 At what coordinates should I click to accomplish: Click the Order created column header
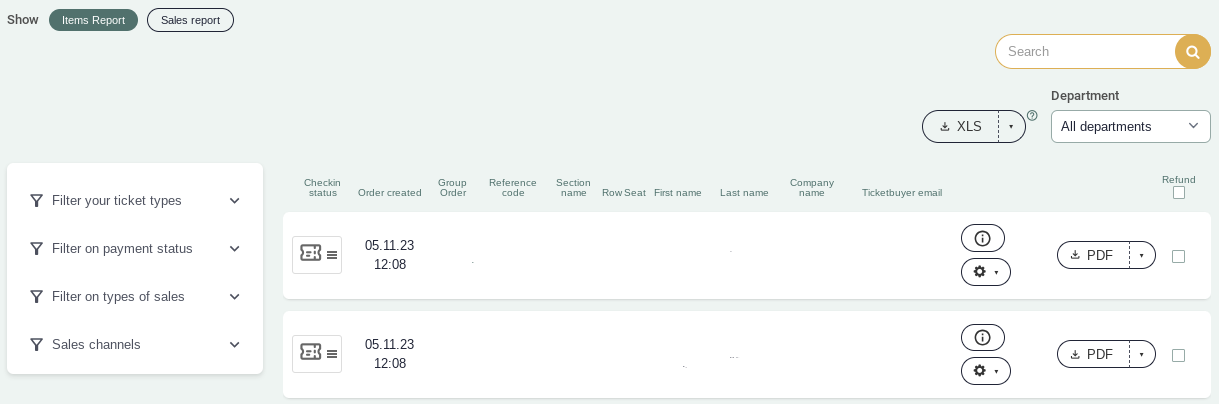tap(390, 193)
